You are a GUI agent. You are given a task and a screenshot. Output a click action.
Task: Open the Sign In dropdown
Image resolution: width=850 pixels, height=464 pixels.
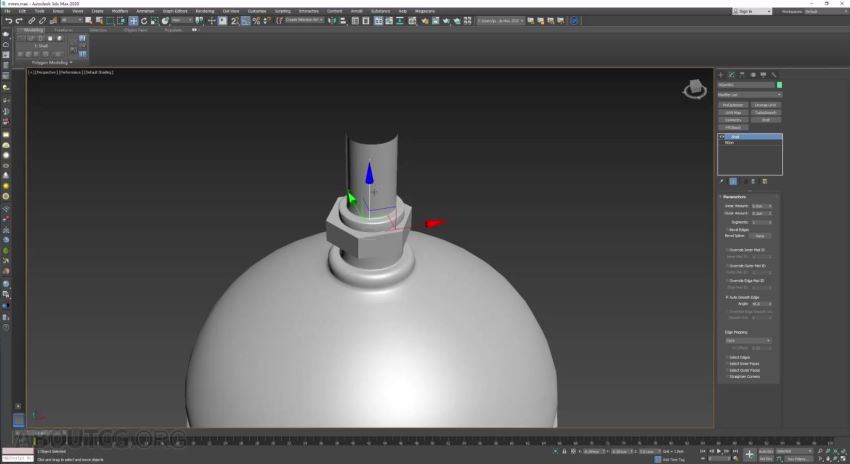(752, 11)
